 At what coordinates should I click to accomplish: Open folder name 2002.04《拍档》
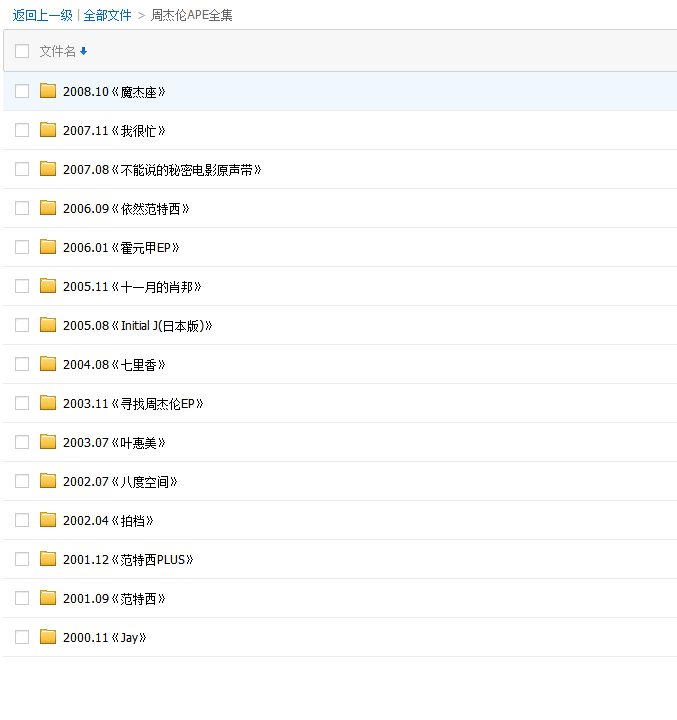108,521
